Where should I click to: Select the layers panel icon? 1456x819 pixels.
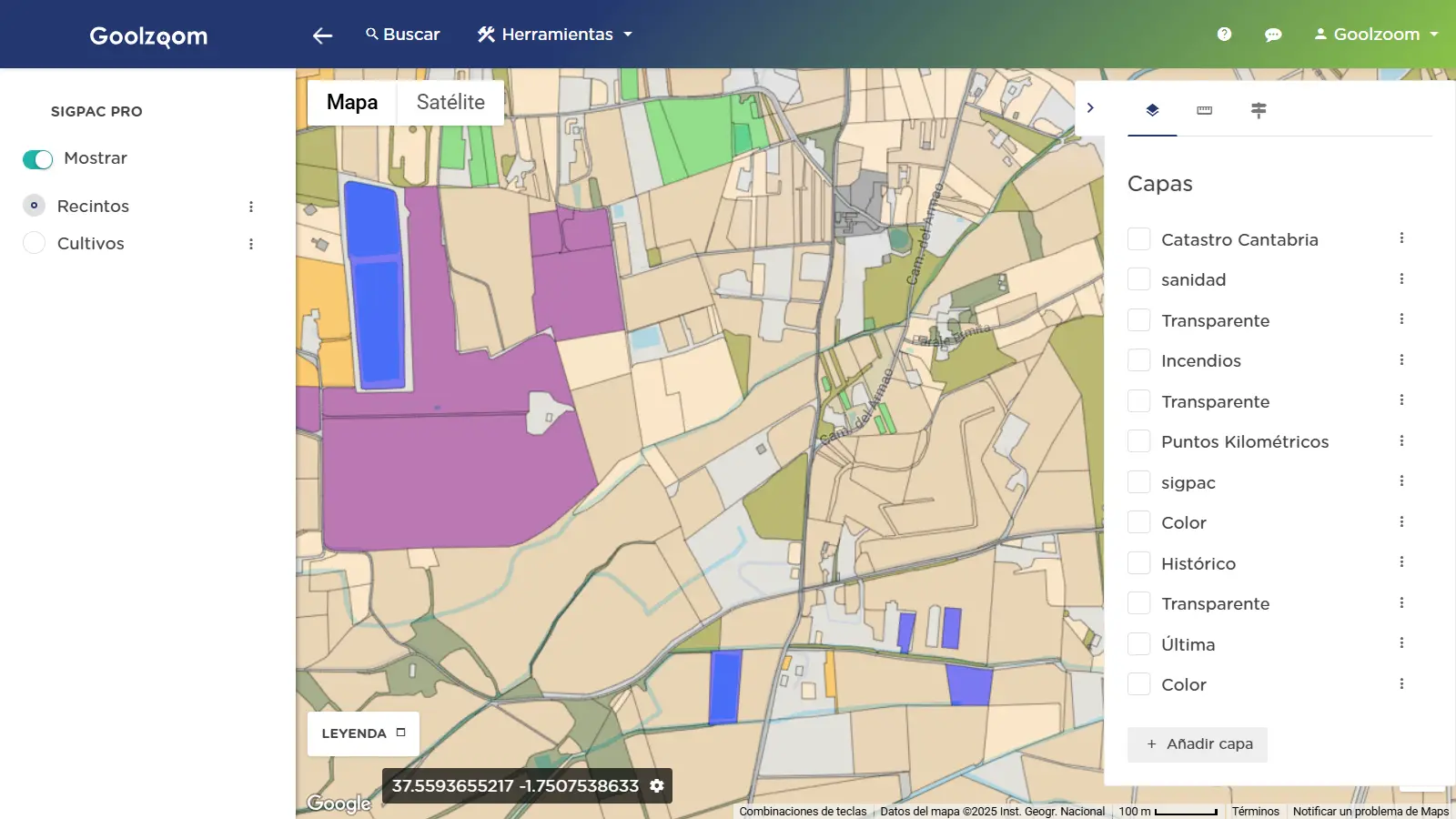pyautogui.click(x=1152, y=110)
